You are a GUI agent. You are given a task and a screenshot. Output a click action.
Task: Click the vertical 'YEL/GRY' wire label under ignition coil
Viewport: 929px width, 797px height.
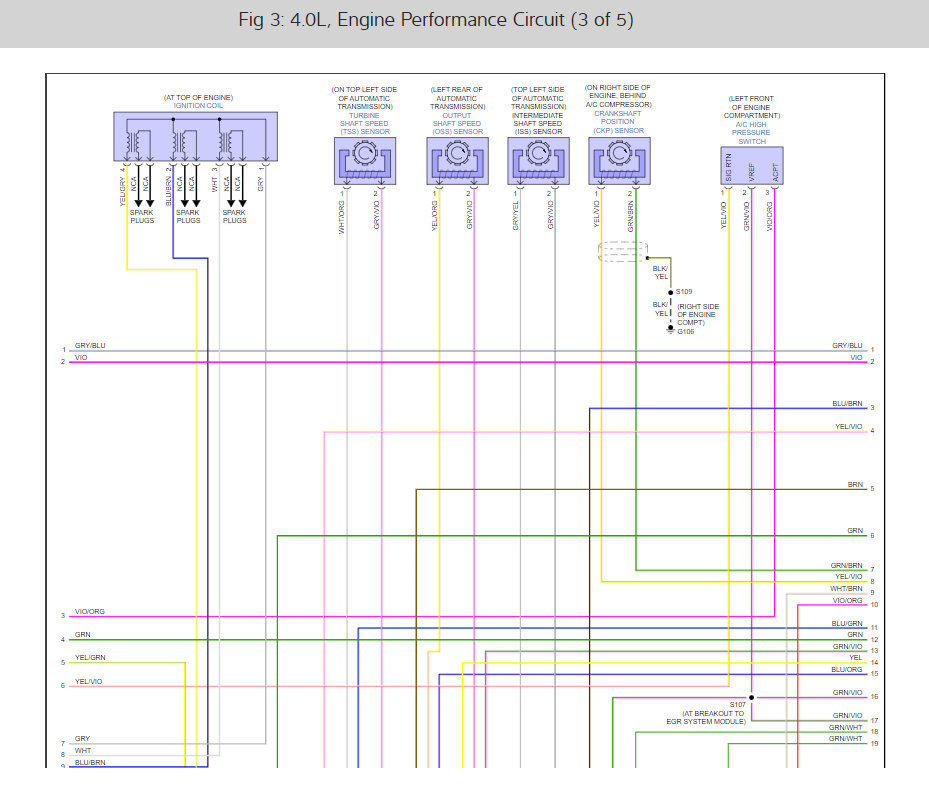(123, 191)
